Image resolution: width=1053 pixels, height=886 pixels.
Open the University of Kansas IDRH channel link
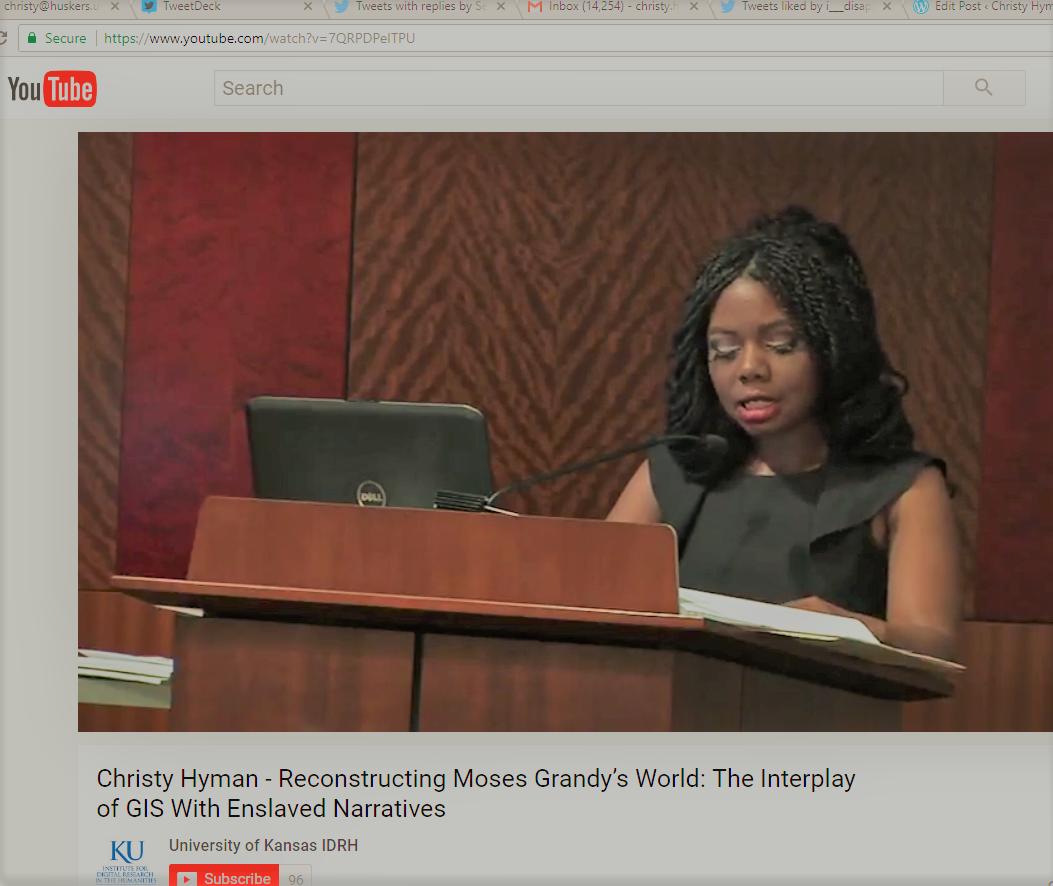point(263,845)
